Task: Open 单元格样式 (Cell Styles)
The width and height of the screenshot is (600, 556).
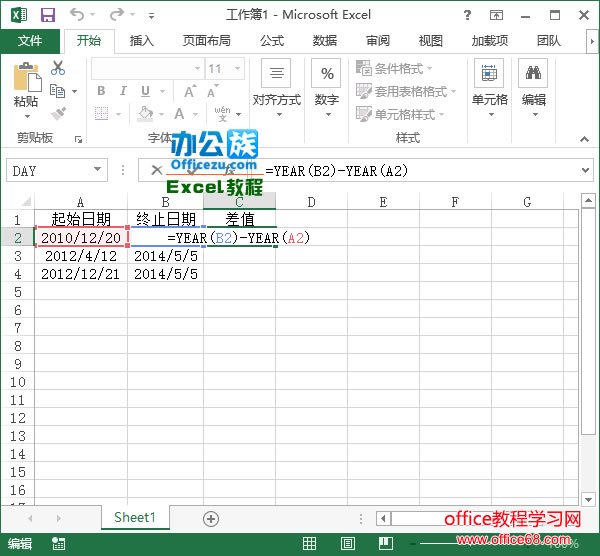Action: point(400,114)
